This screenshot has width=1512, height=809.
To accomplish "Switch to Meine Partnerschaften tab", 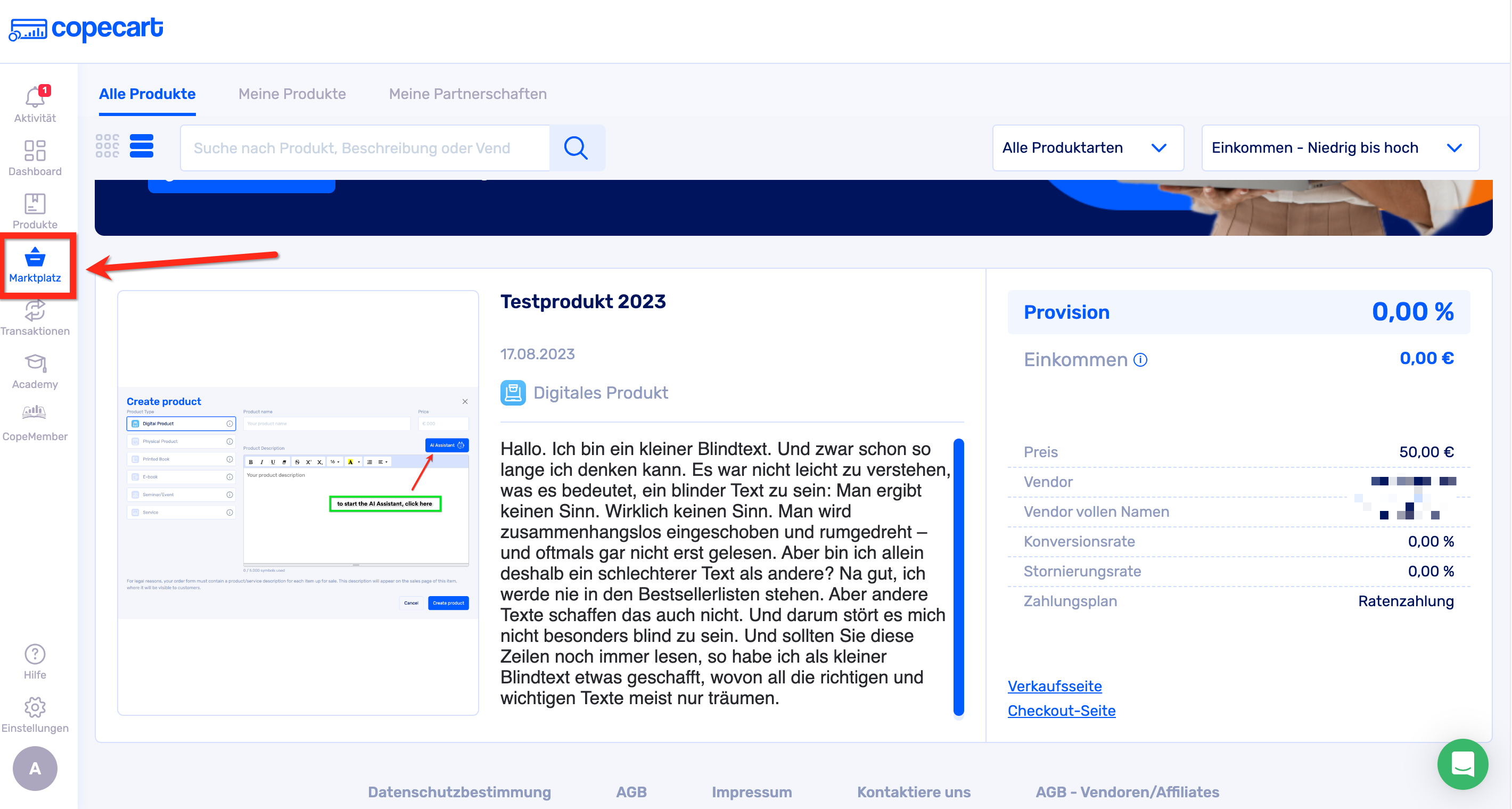I will (x=467, y=94).
